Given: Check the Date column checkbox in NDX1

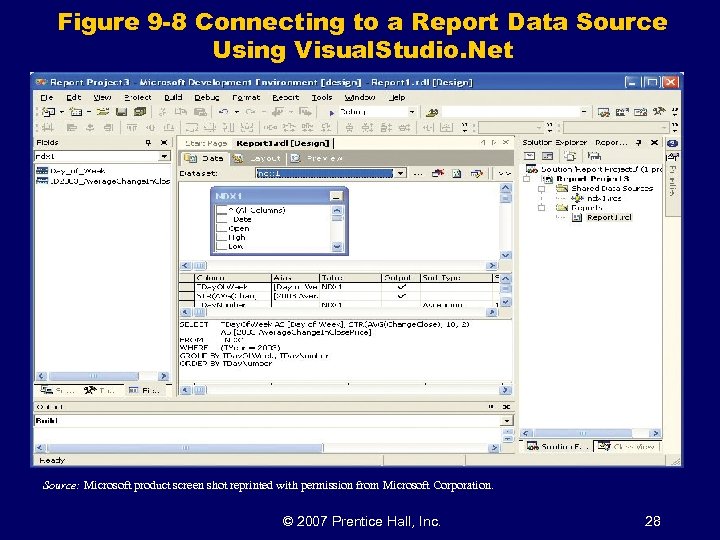Looking at the screenshot, I should pyautogui.click(x=222, y=219).
